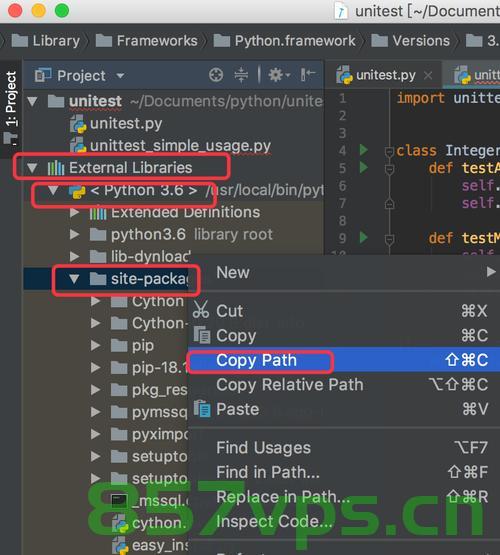This screenshot has width=500, height=555.
Task: Open the Project view dropdown arrow
Action: click(120, 75)
